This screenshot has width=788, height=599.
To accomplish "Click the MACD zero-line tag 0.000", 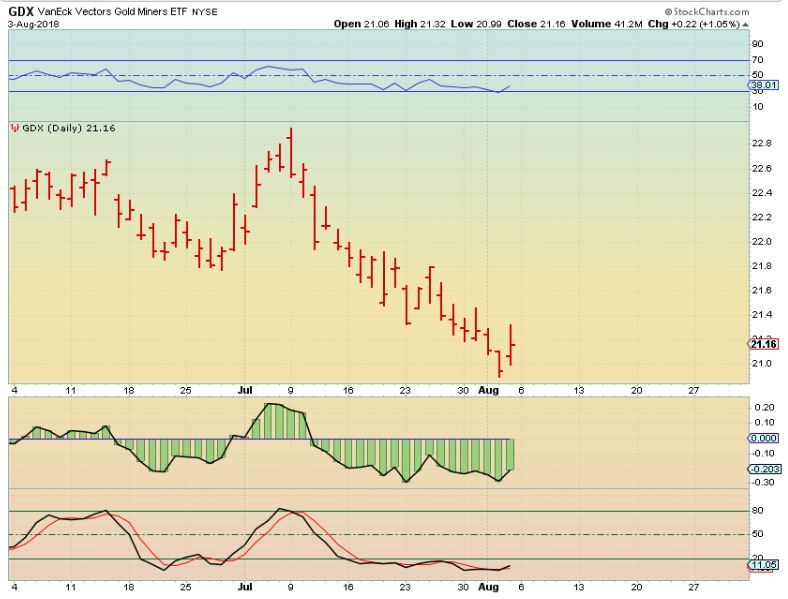I will 764,438.
